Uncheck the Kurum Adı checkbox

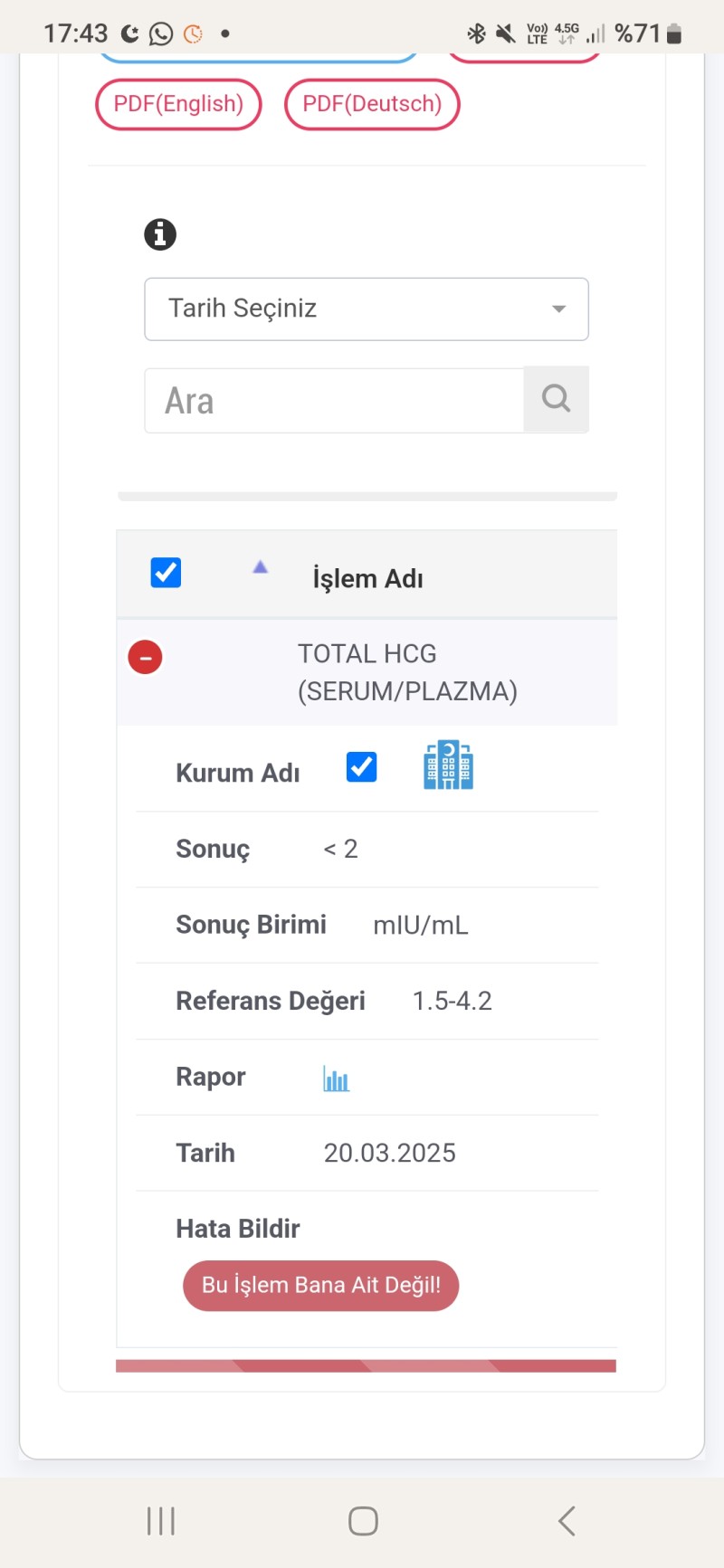361,767
